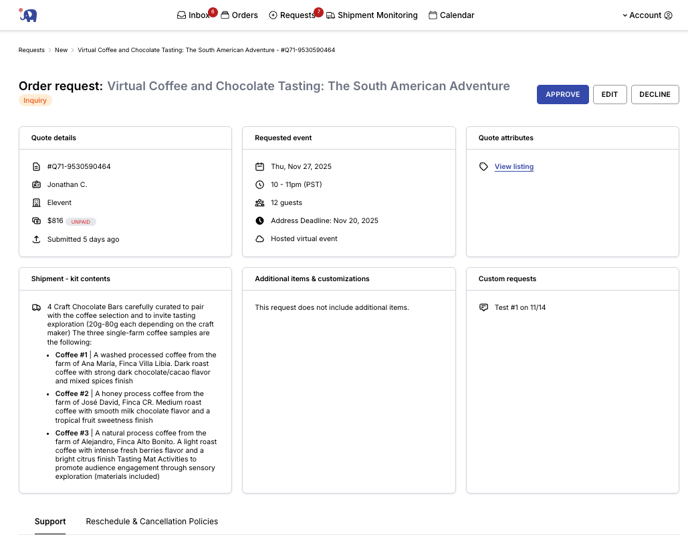Click the quote number document icon

(36, 167)
